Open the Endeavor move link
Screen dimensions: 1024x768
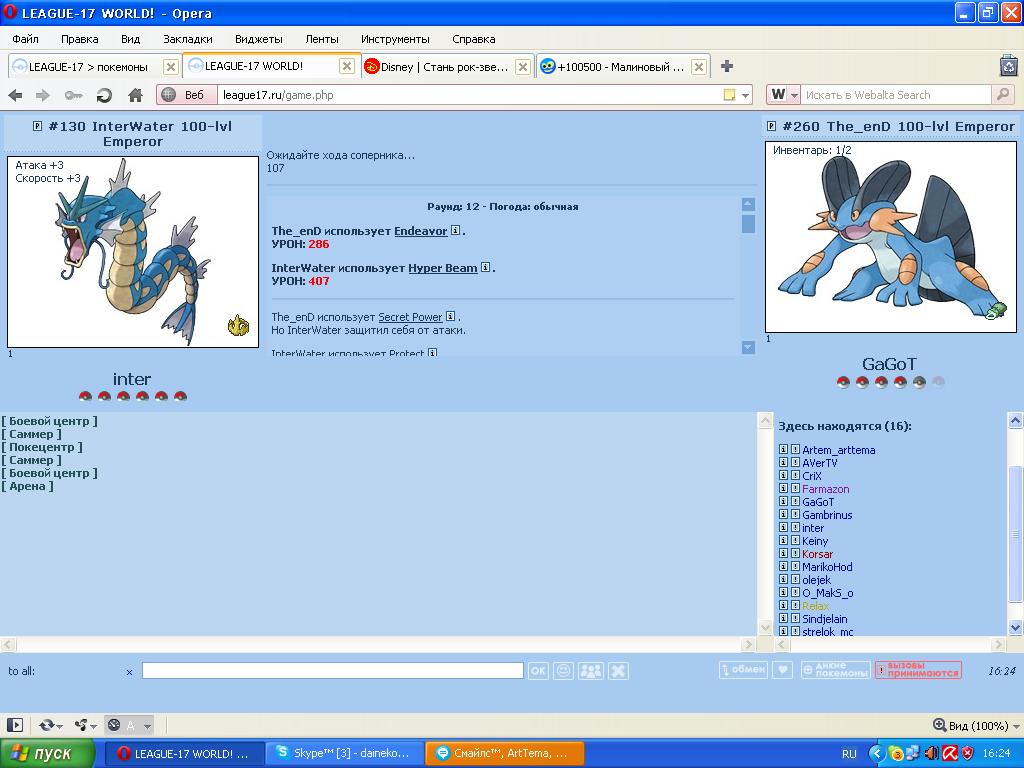click(x=421, y=231)
